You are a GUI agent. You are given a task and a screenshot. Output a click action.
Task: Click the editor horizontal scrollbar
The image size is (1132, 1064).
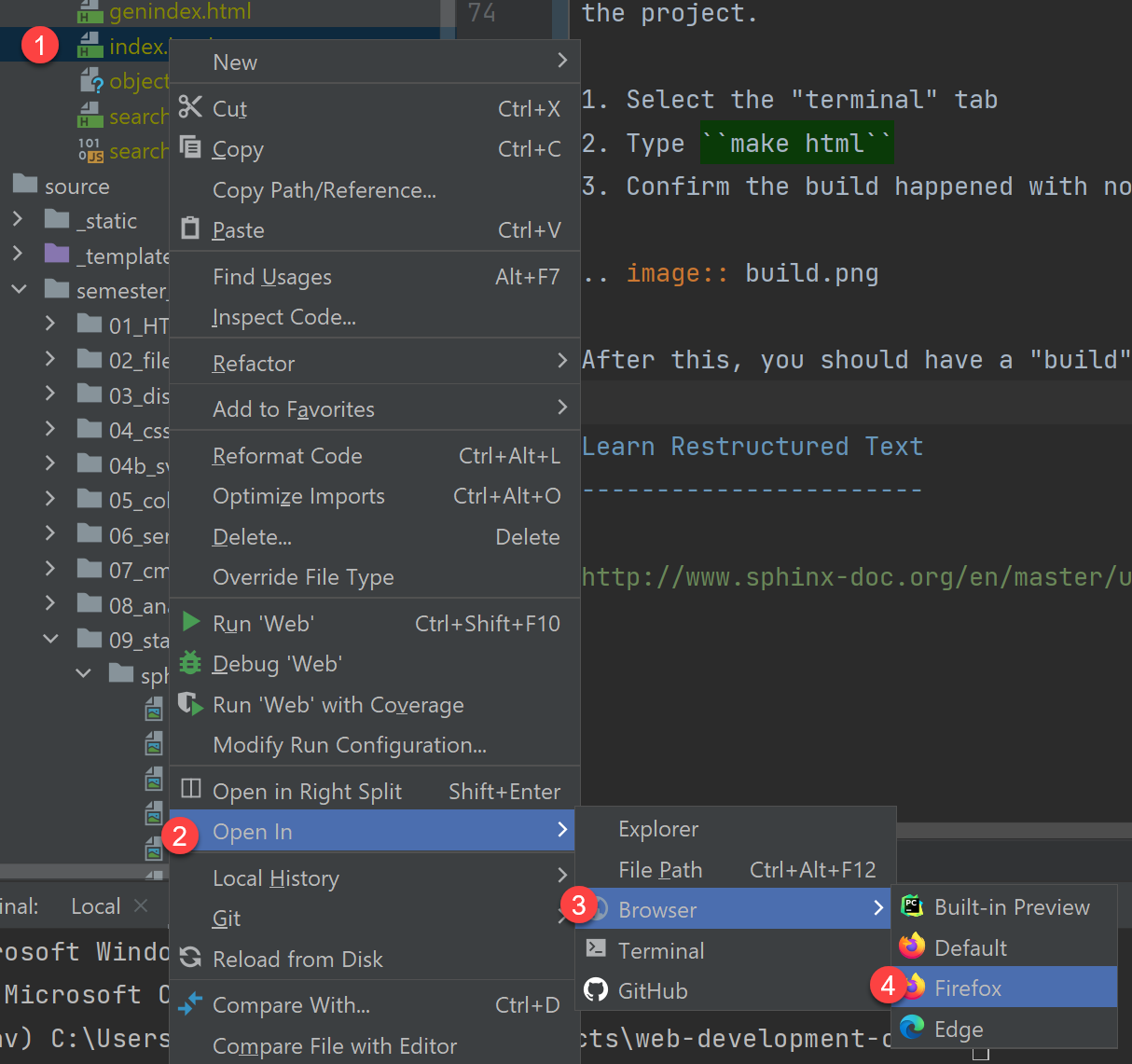pyautogui.click(x=1014, y=829)
